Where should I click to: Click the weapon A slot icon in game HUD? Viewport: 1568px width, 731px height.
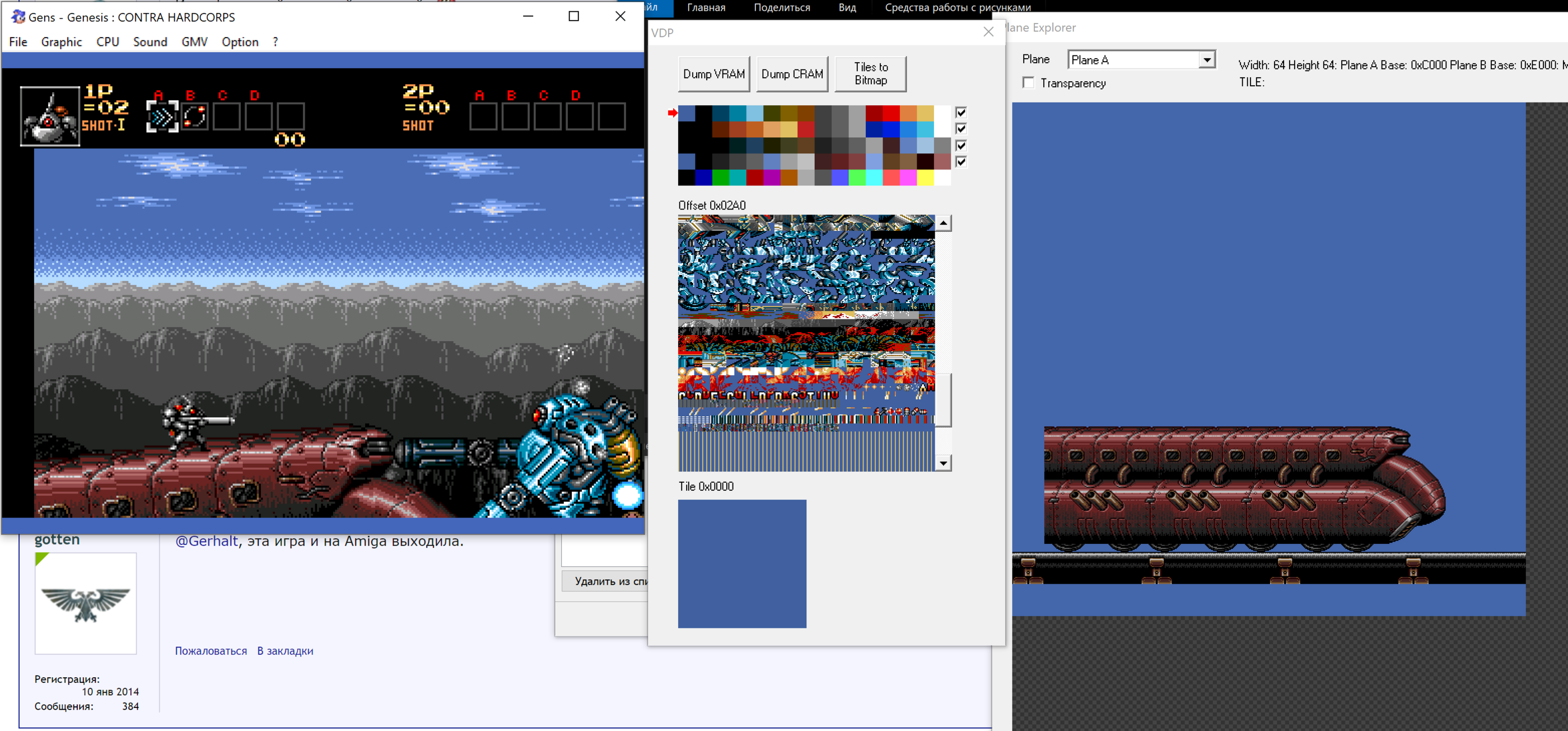(162, 117)
